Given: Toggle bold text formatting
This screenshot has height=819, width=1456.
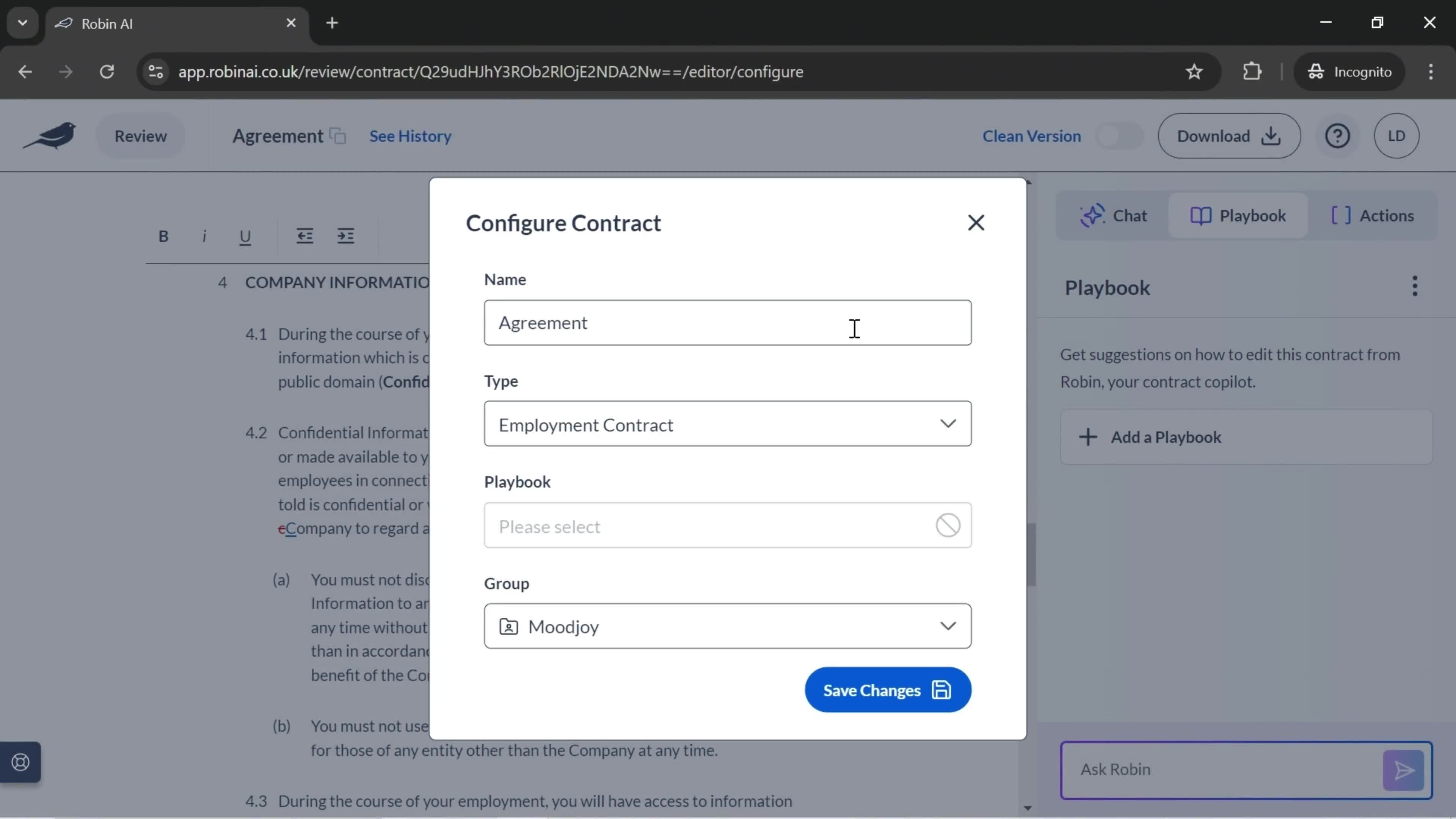Looking at the screenshot, I should pos(163,235).
